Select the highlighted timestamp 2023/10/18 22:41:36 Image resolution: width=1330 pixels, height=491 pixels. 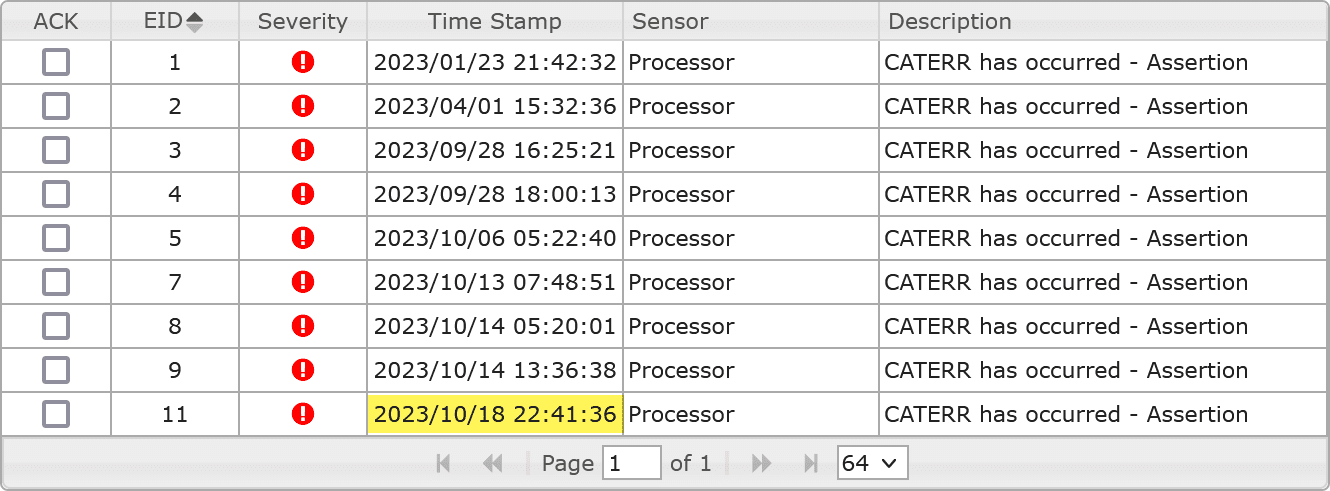coord(495,414)
